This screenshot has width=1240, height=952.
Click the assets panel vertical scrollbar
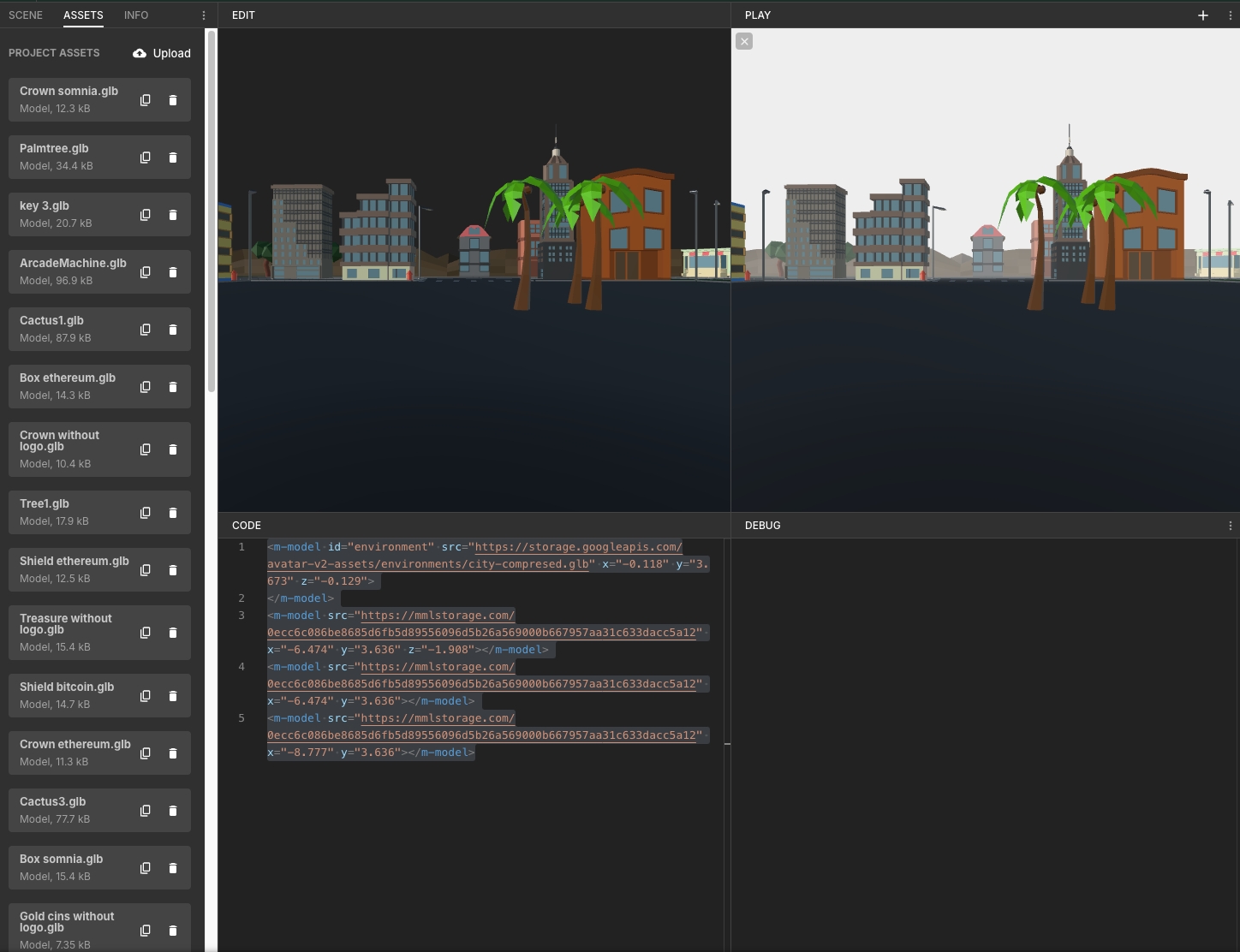coord(211,214)
